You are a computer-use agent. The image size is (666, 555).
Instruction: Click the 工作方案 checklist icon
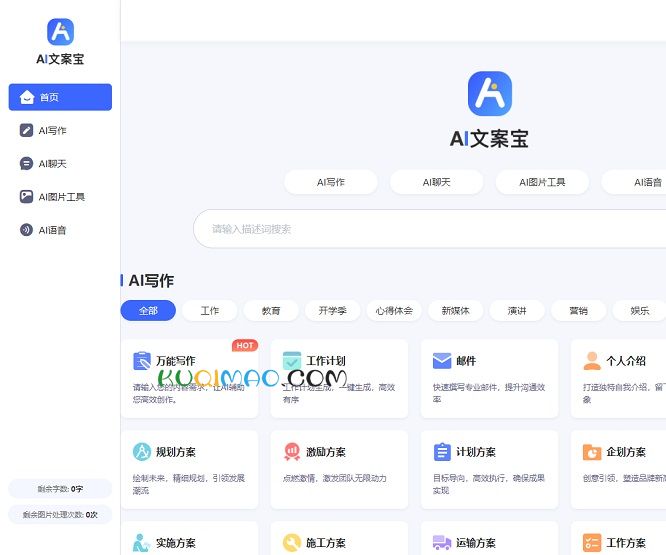(x=592, y=543)
